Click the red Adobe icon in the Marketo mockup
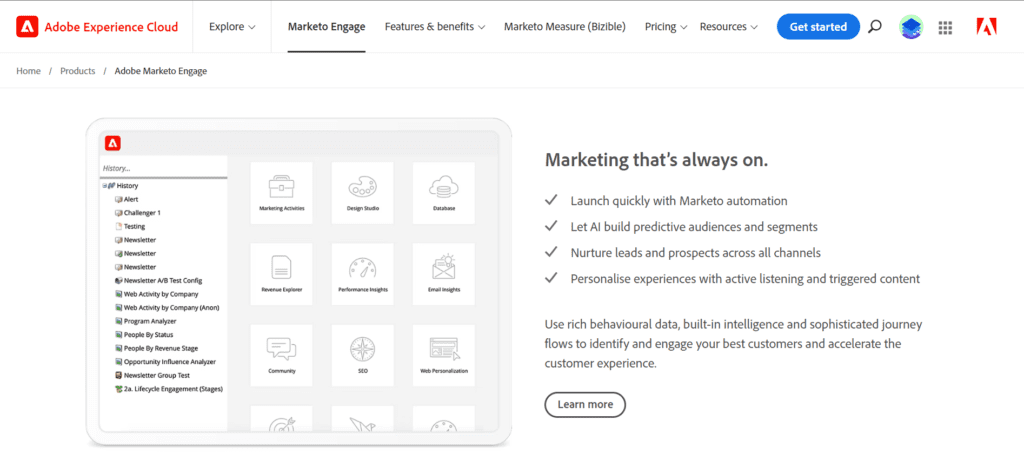Viewport: 1024px width, 466px height. click(113, 143)
